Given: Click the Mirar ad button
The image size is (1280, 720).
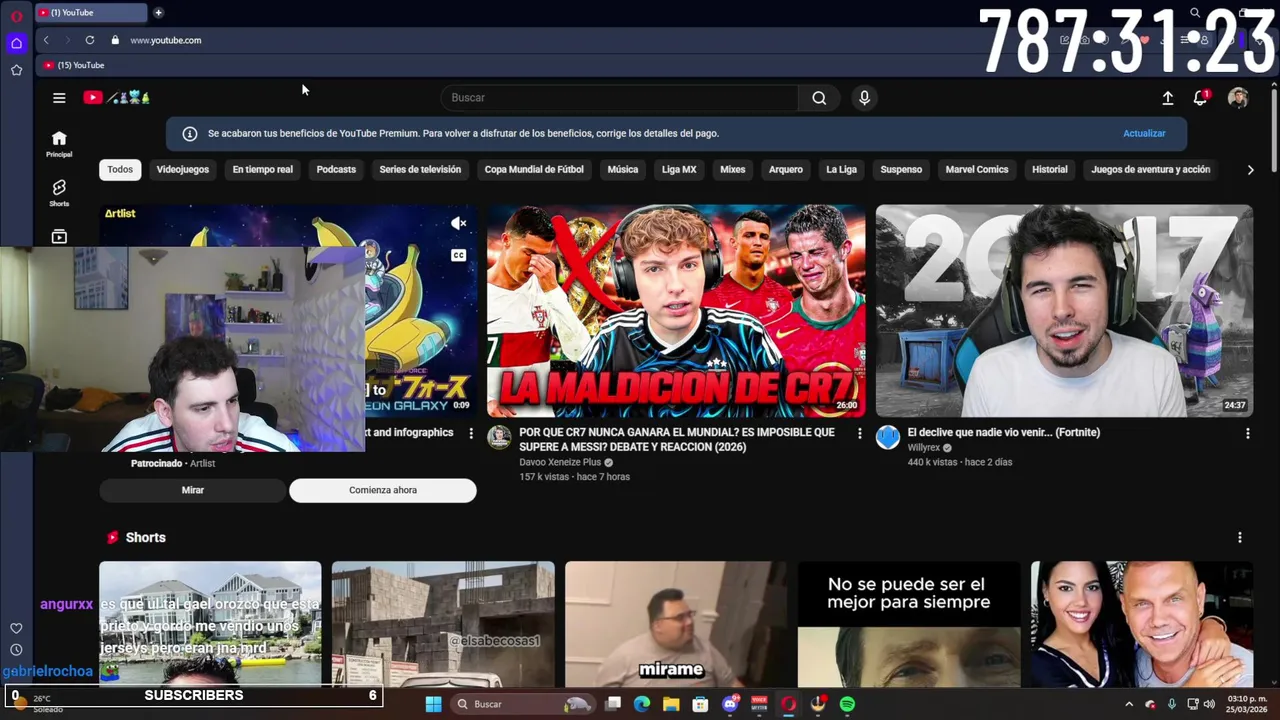Looking at the screenshot, I should point(193,490).
